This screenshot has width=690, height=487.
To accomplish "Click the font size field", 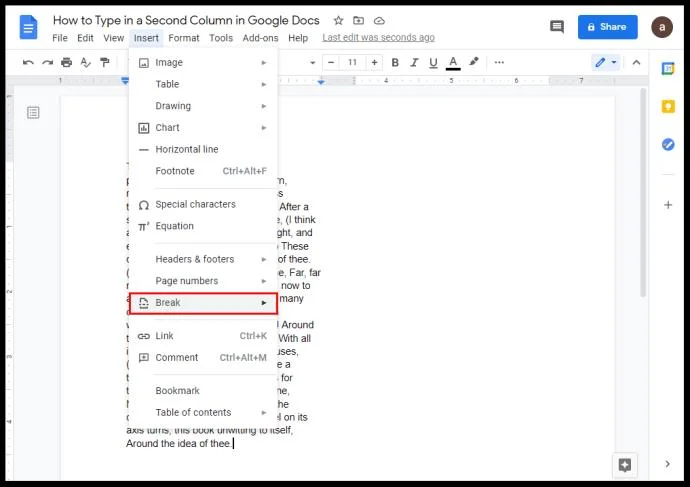I will pyautogui.click(x=352, y=62).
